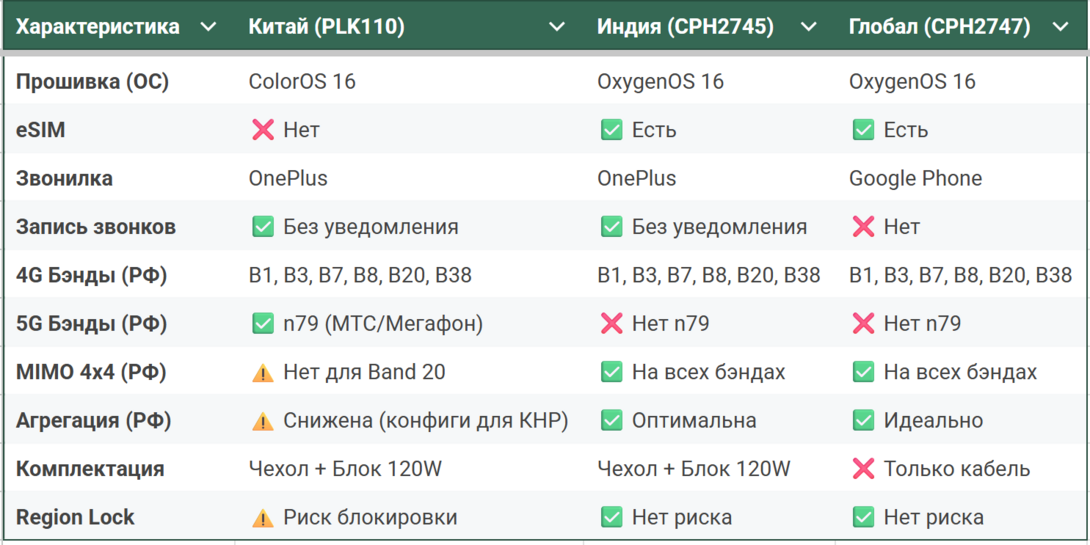Select the "Глобал (CPH2747)" header label

tap(939, 27)
